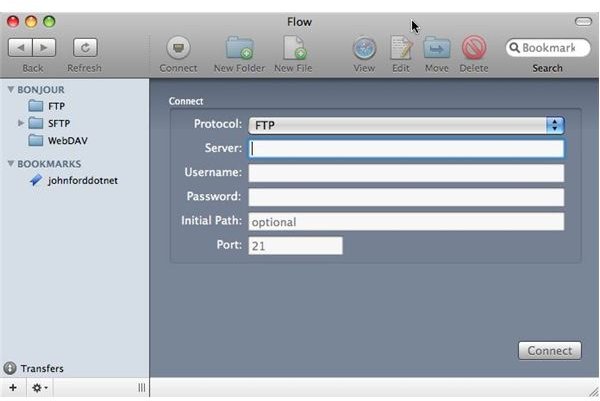600x401 pixels.
Task: Click the Refresh toolbar button
Action: click(85, 47)
